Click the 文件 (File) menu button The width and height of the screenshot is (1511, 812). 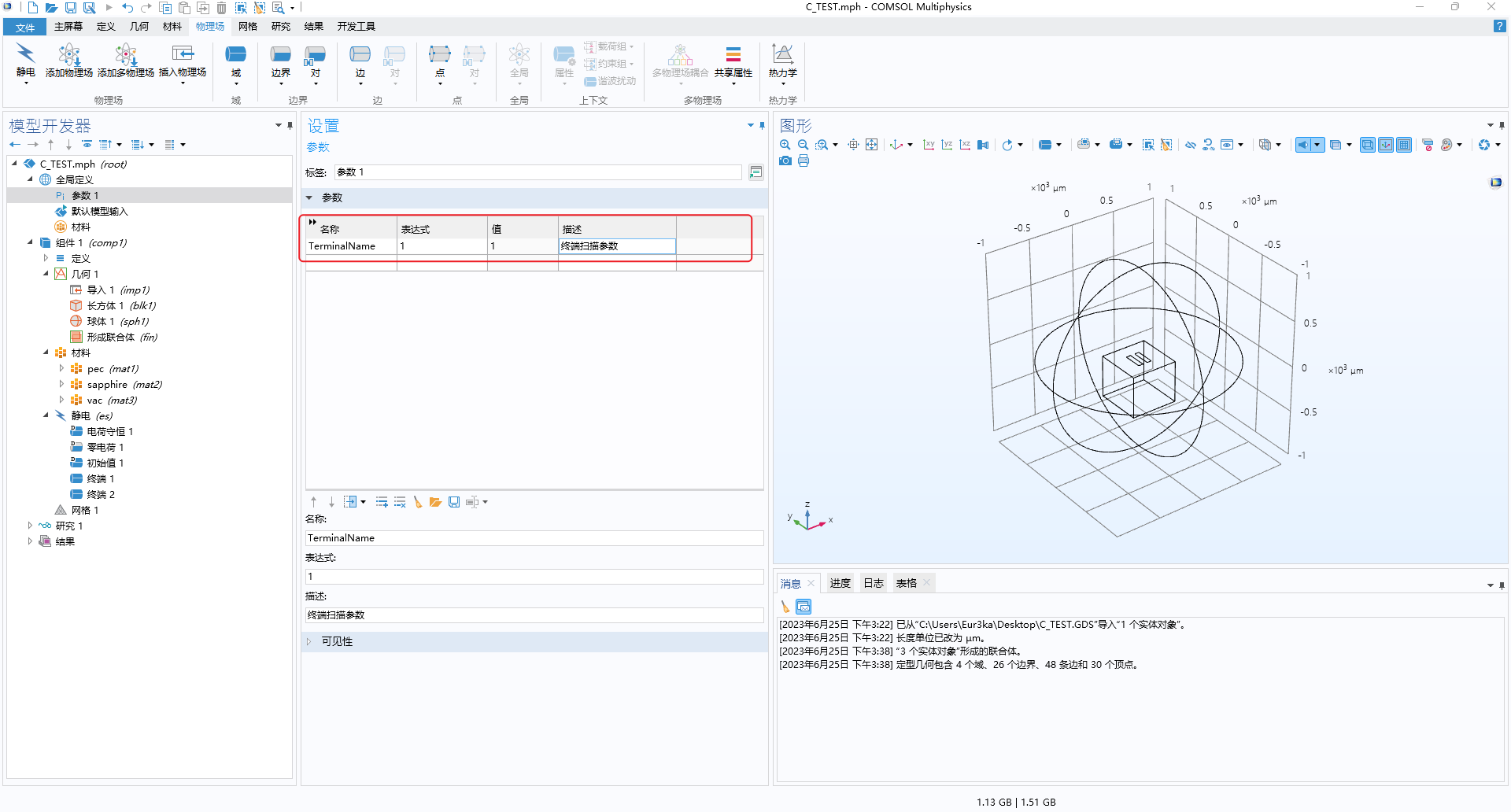tap(25, 28)
